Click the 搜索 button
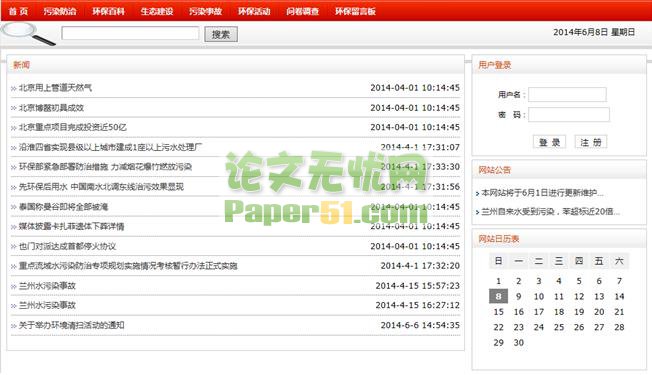This screenshot has width=652, height=375. pyautogui.click(x=221, y=34)
